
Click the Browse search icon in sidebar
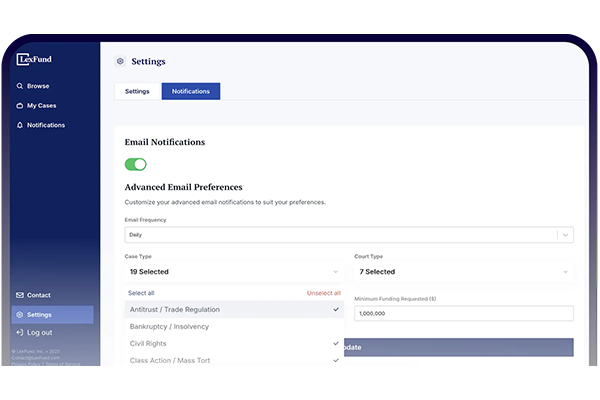click(x=20, y=86)
